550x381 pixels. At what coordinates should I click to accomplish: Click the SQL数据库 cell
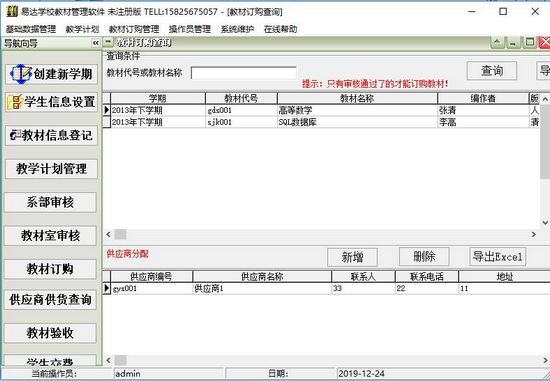[357, 122]
